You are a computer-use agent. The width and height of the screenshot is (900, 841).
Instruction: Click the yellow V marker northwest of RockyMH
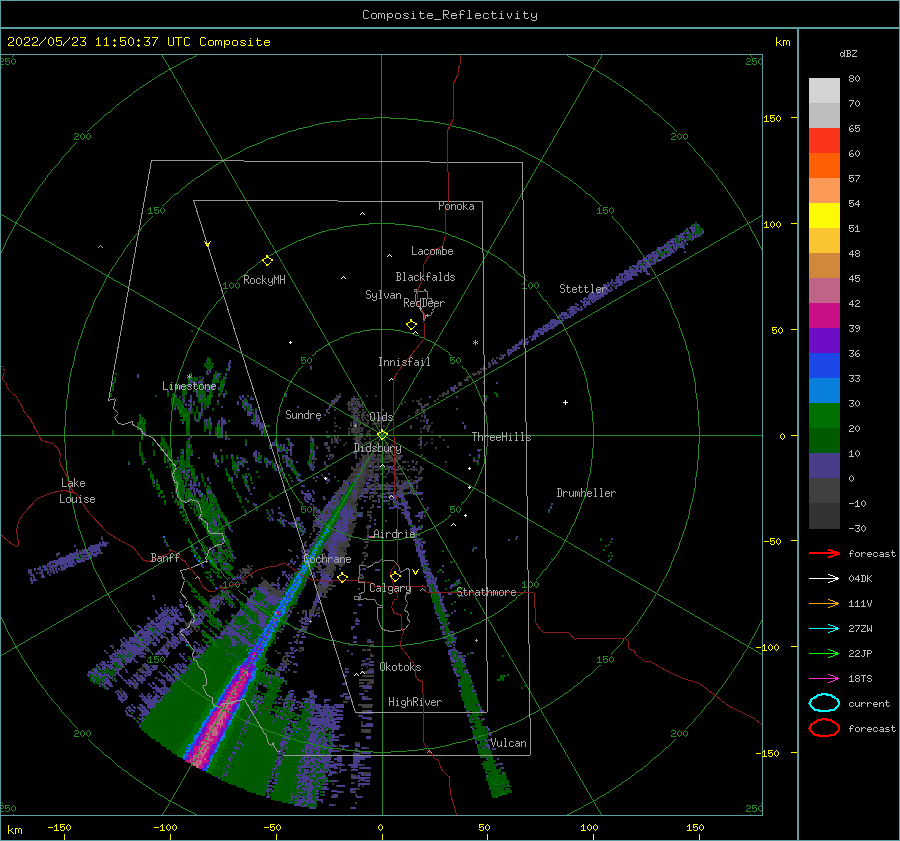click(x=208, y=244)
